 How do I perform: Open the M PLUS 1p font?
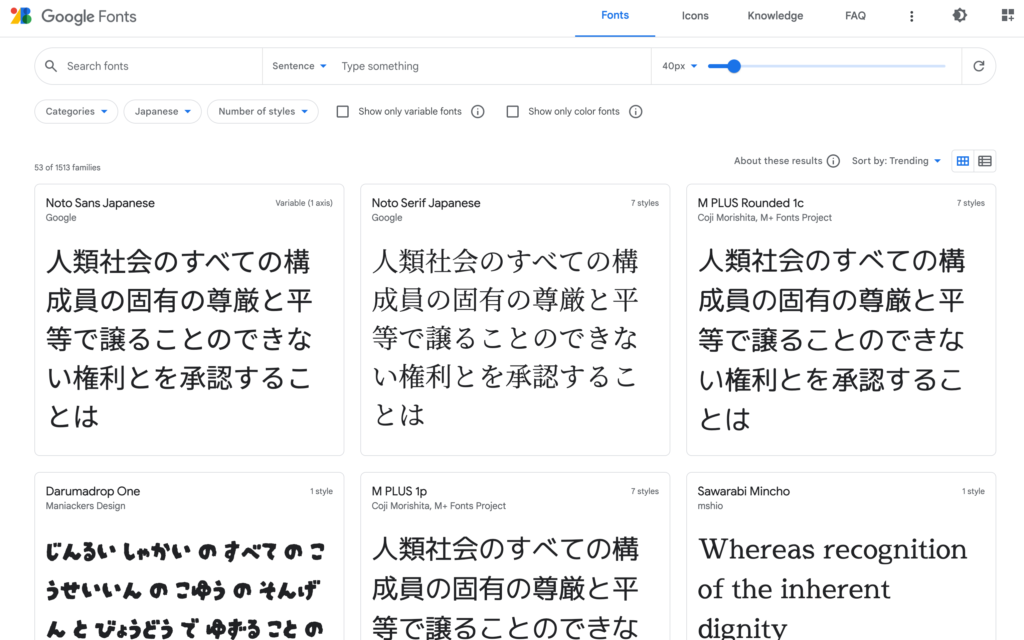[x=399, y=491]
